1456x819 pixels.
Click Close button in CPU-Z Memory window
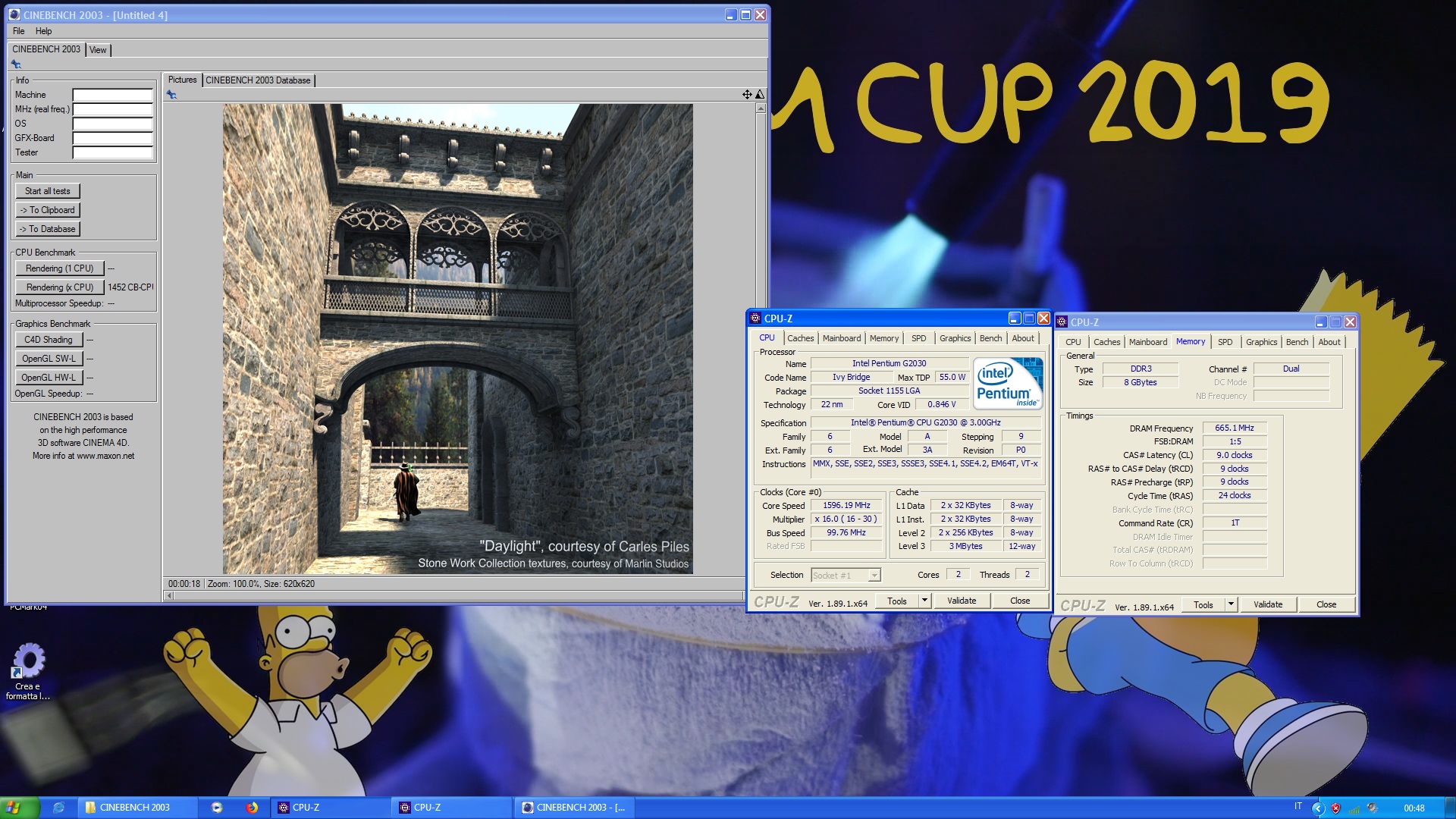point(1326,604)
